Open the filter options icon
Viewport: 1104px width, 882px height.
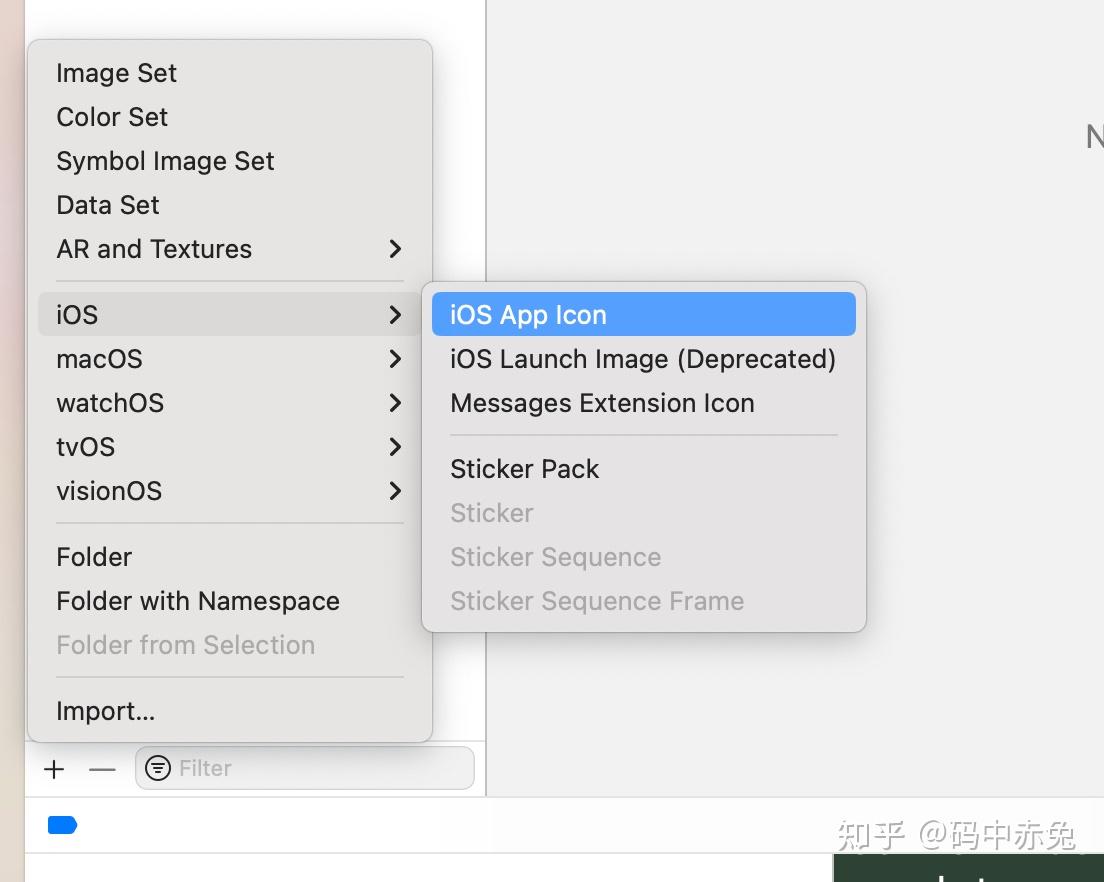(x=158, y=768)
